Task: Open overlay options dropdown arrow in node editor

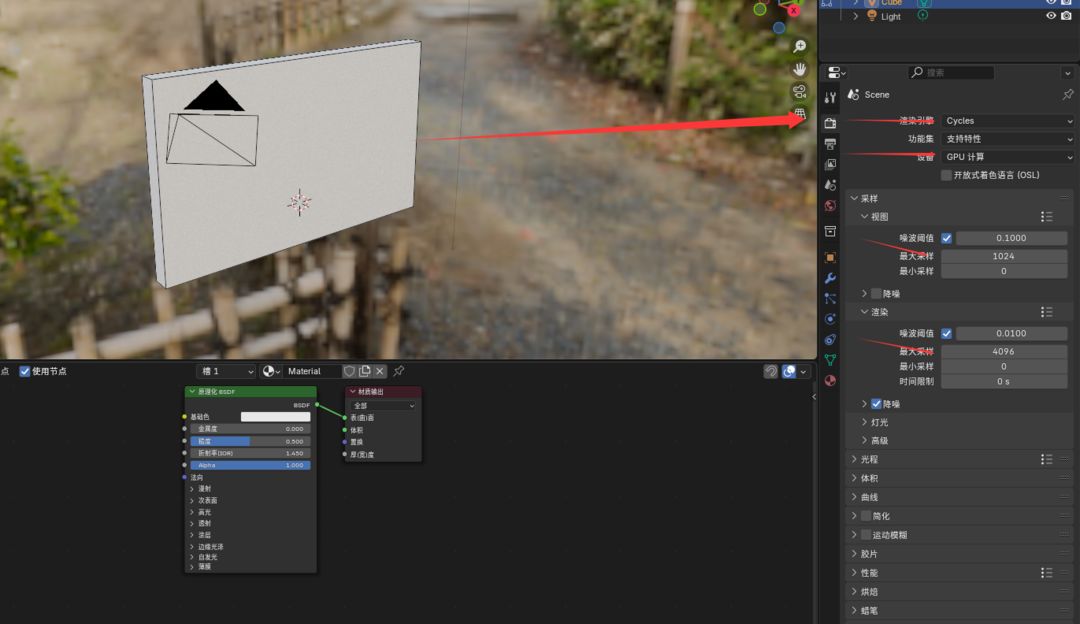Action: point(803,372)
